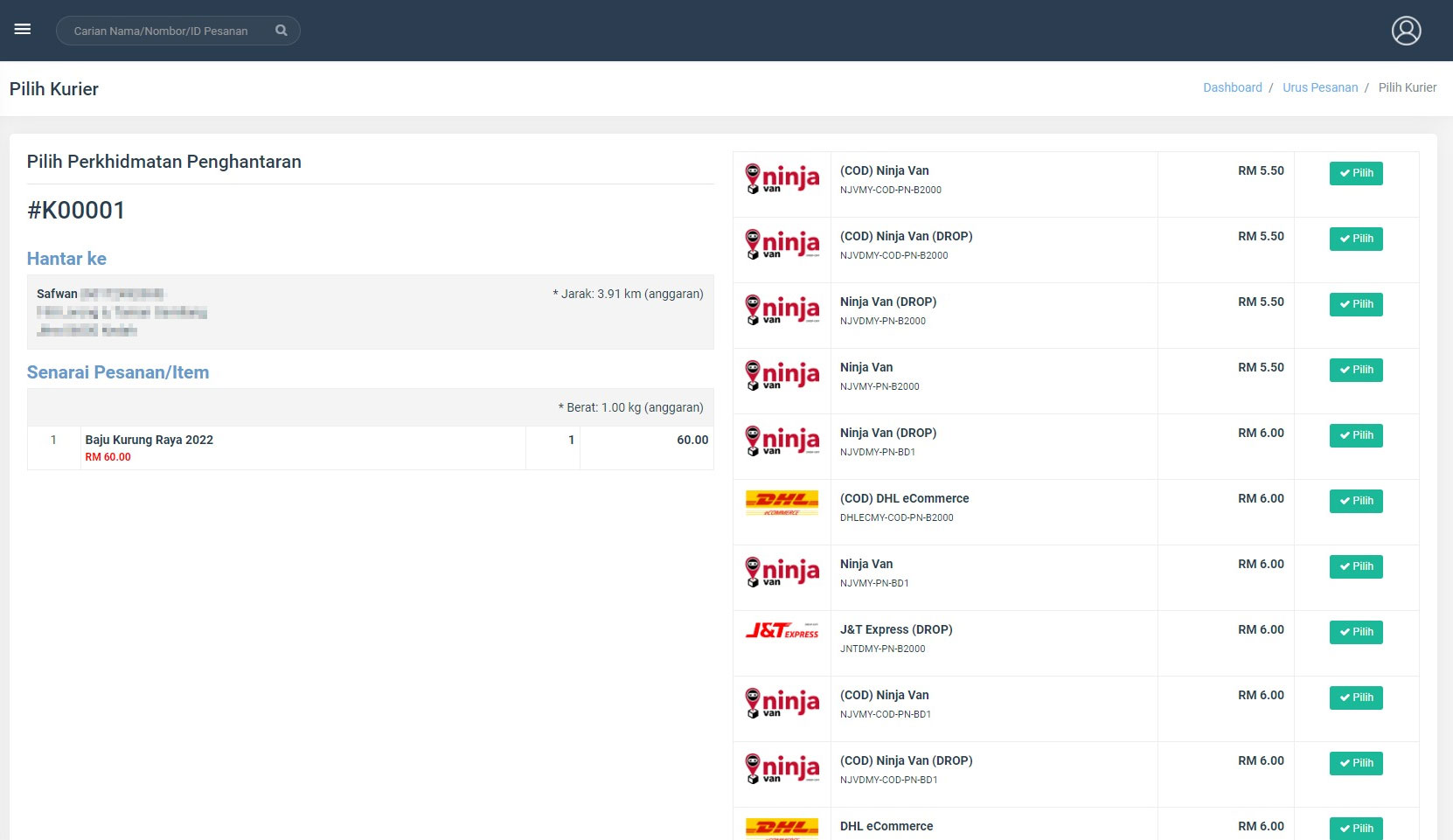Click Jarak 3.91 km estimate text

628,294
